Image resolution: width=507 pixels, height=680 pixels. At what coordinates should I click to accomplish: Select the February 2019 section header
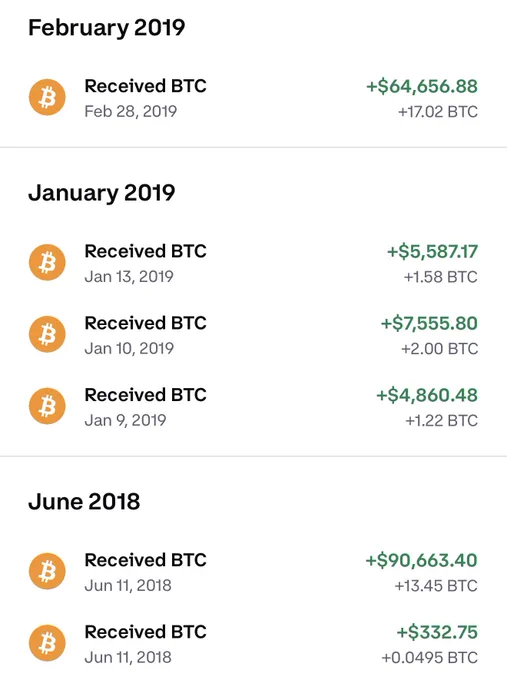[x=107, y=27]
